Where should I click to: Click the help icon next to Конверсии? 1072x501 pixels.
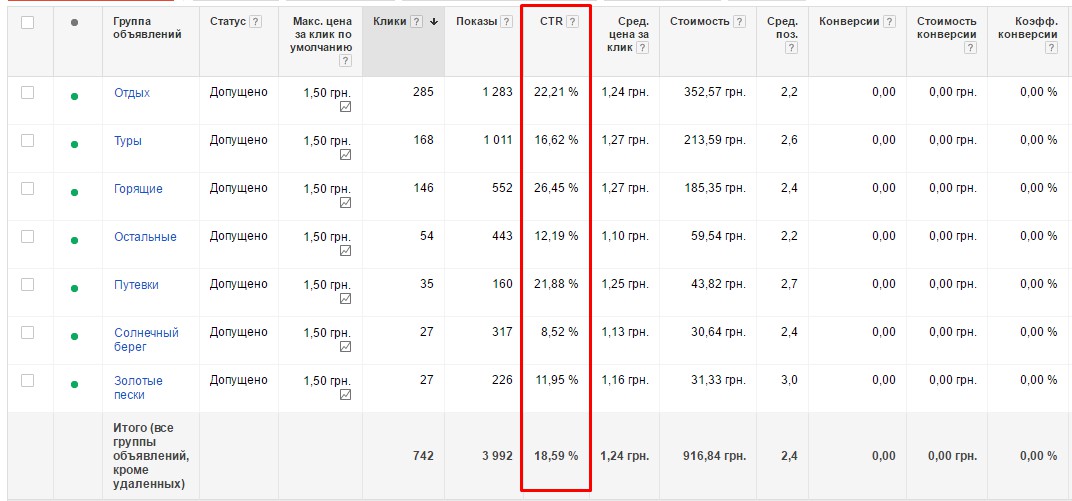(890, 22)
